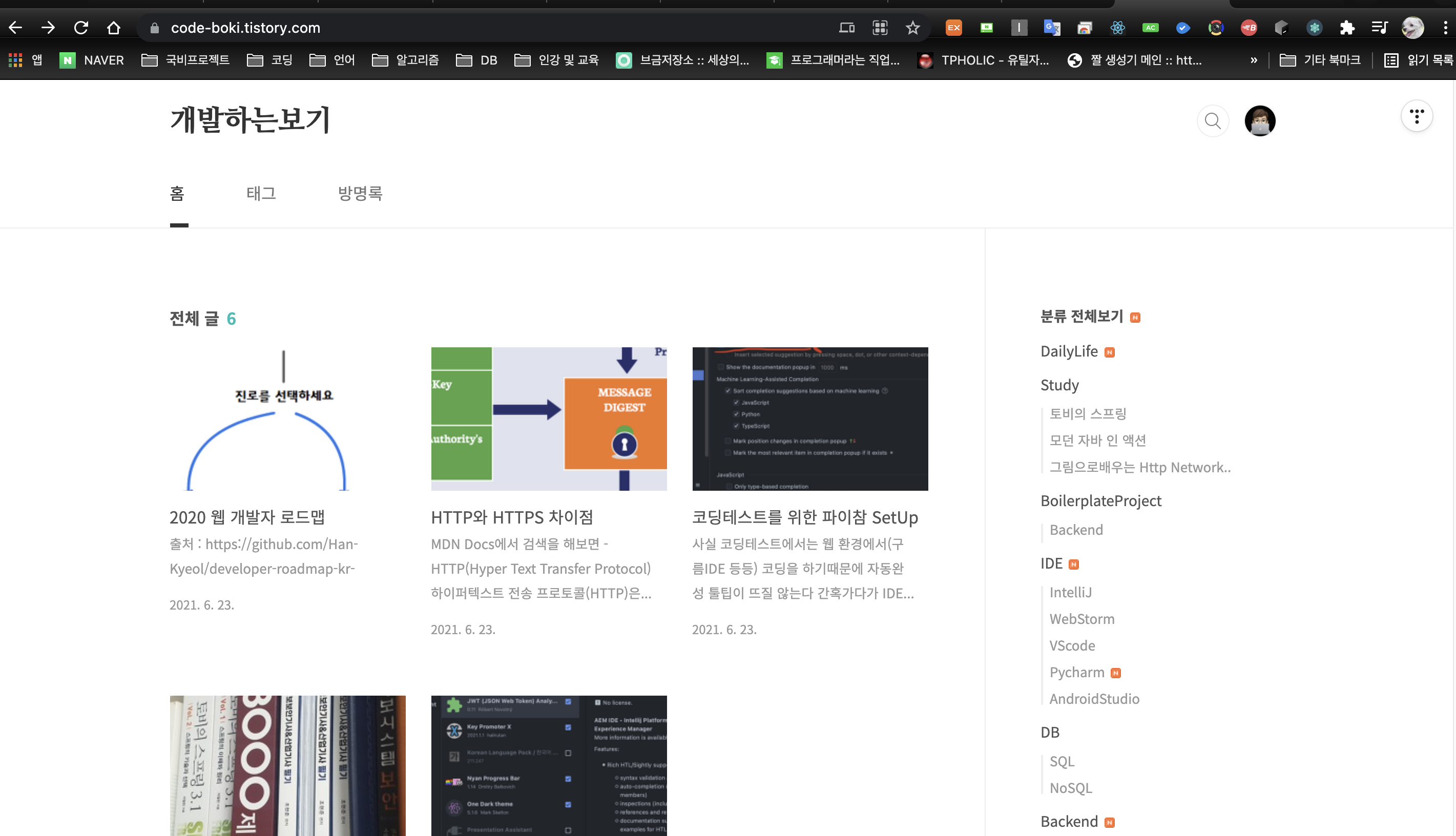Switch to the 태그 tab
This screenshot has width=1456, height=836.
coord(261,194)
